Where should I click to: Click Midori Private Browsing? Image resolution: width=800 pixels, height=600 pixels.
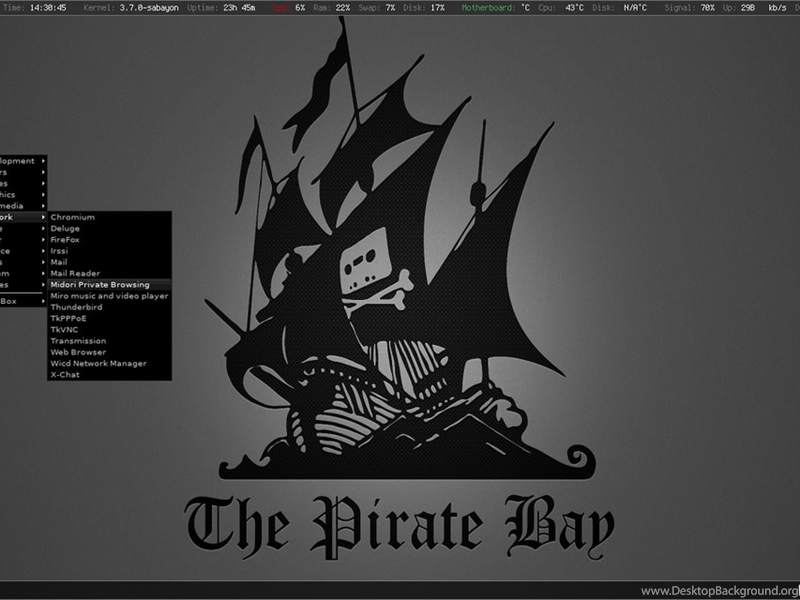coord(109,285)
